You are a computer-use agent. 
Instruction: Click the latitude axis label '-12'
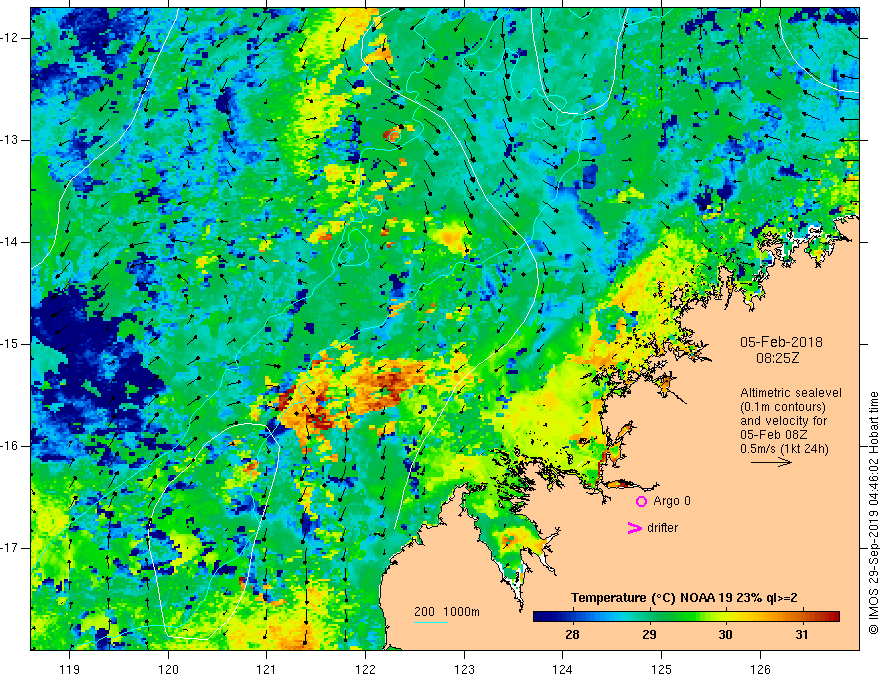[x=10, y=38]
